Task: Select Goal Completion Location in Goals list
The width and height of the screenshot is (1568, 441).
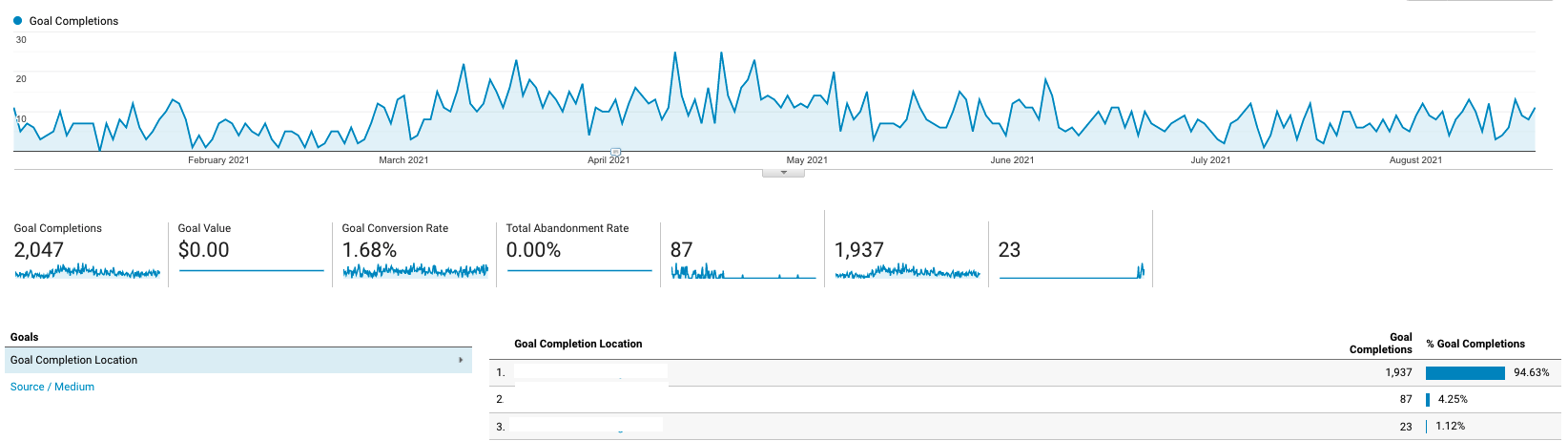Action: coord(238,360)
